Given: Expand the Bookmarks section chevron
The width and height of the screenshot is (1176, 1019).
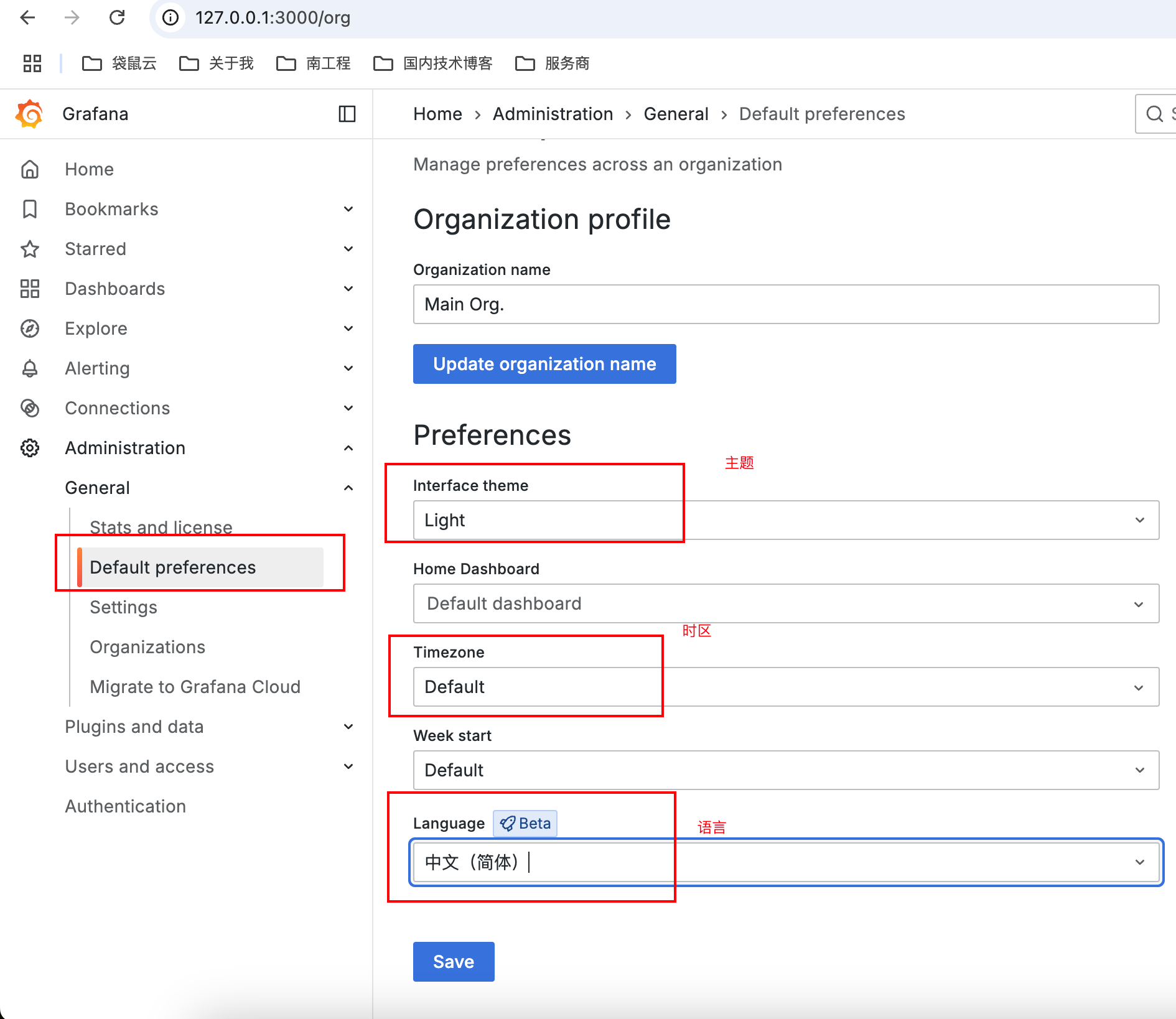Looking at the screenshot, I should tap(348, 209).
